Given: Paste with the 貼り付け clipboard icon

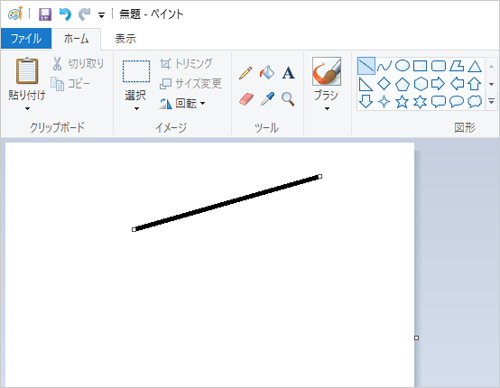Looking at the screenshot, I should (x=27, y=71).
